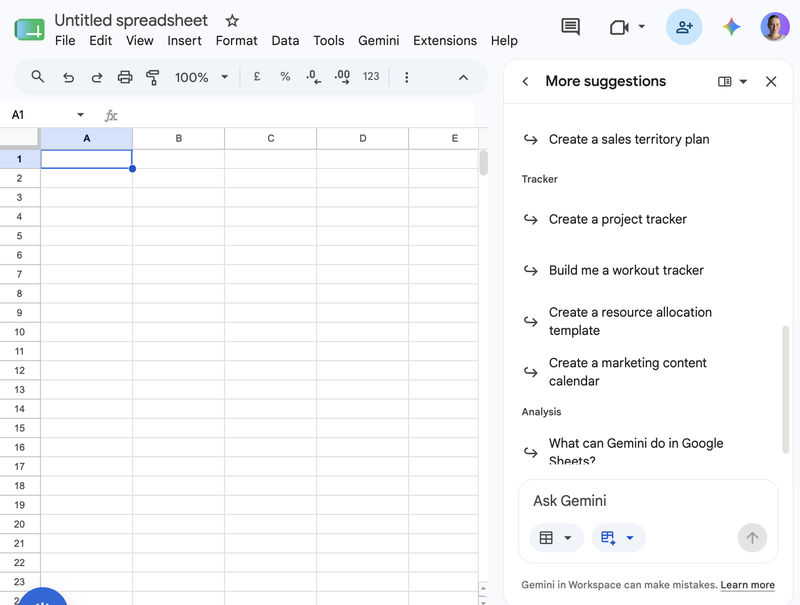Select column D header
This screenshot has height=605, width=800.
tap(362, 138)
